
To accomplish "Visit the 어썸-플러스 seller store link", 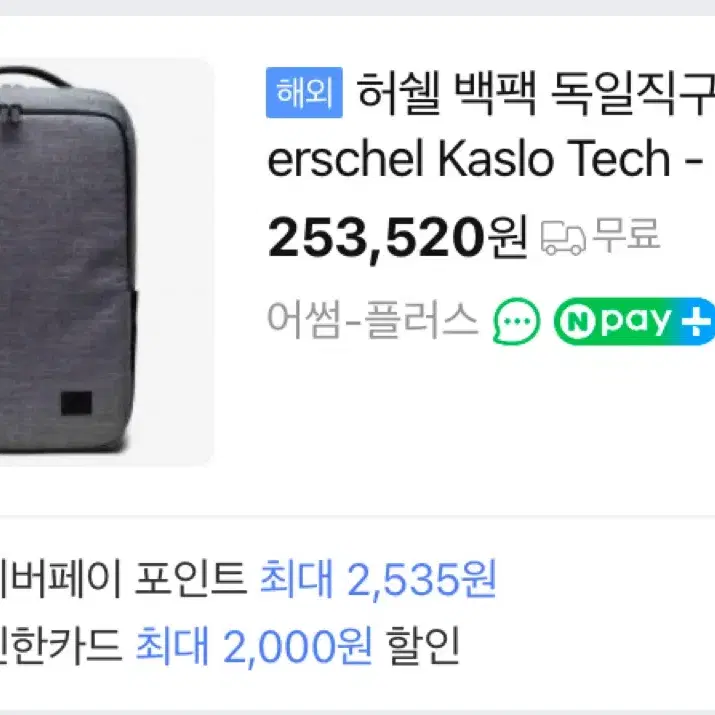I will (x=373, y=321).
